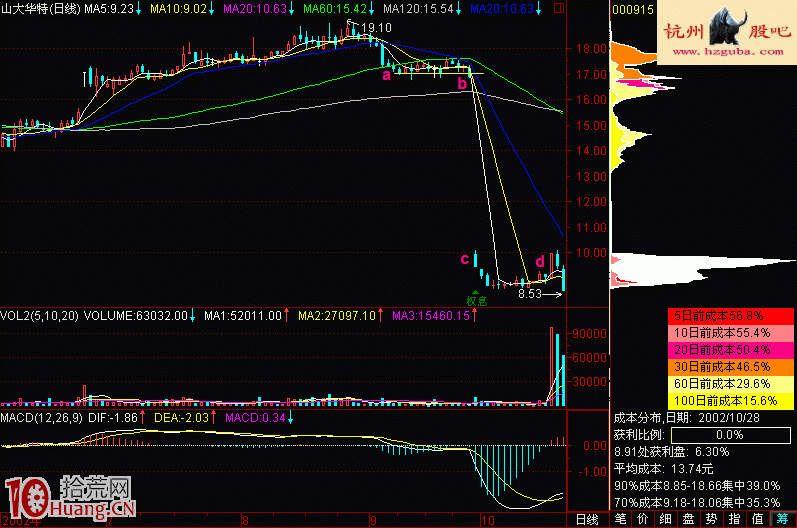This screenshot has width=797, height=528.
Task: Click the 100日前成本15.6% yellow legend
Action: [730, 400]
